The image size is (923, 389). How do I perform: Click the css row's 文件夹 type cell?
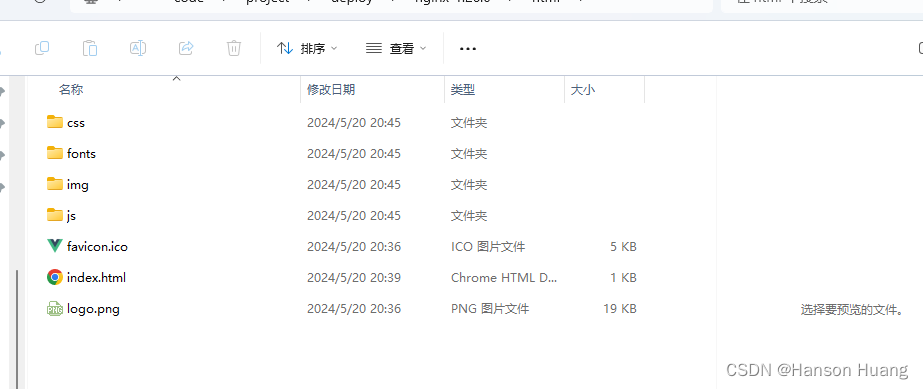469,123
